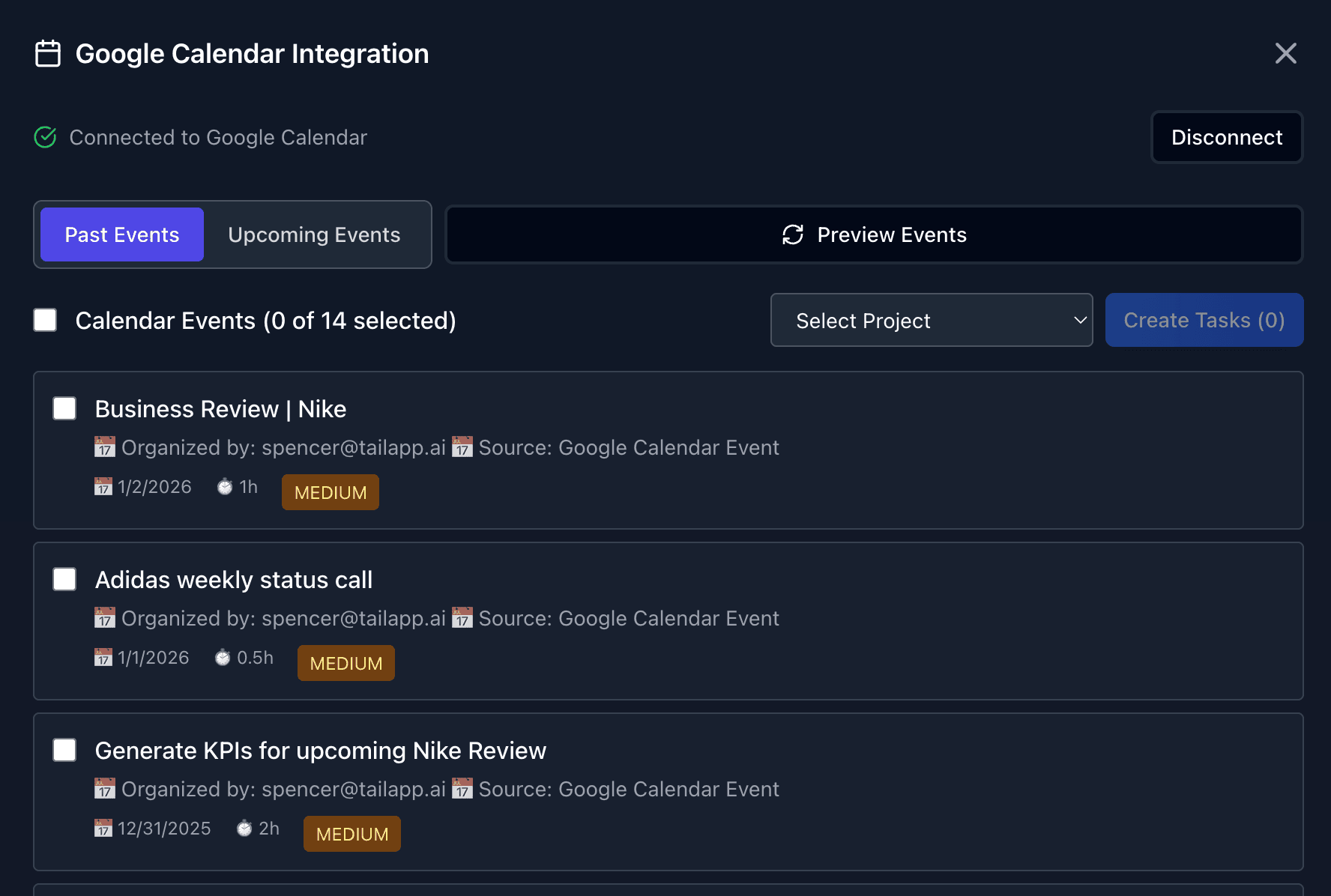Image resolution: width=1331 pixels, height=896 pixels.
Task: Click the calendar icon beside Google Calendar Integration title
Action: 47,53
